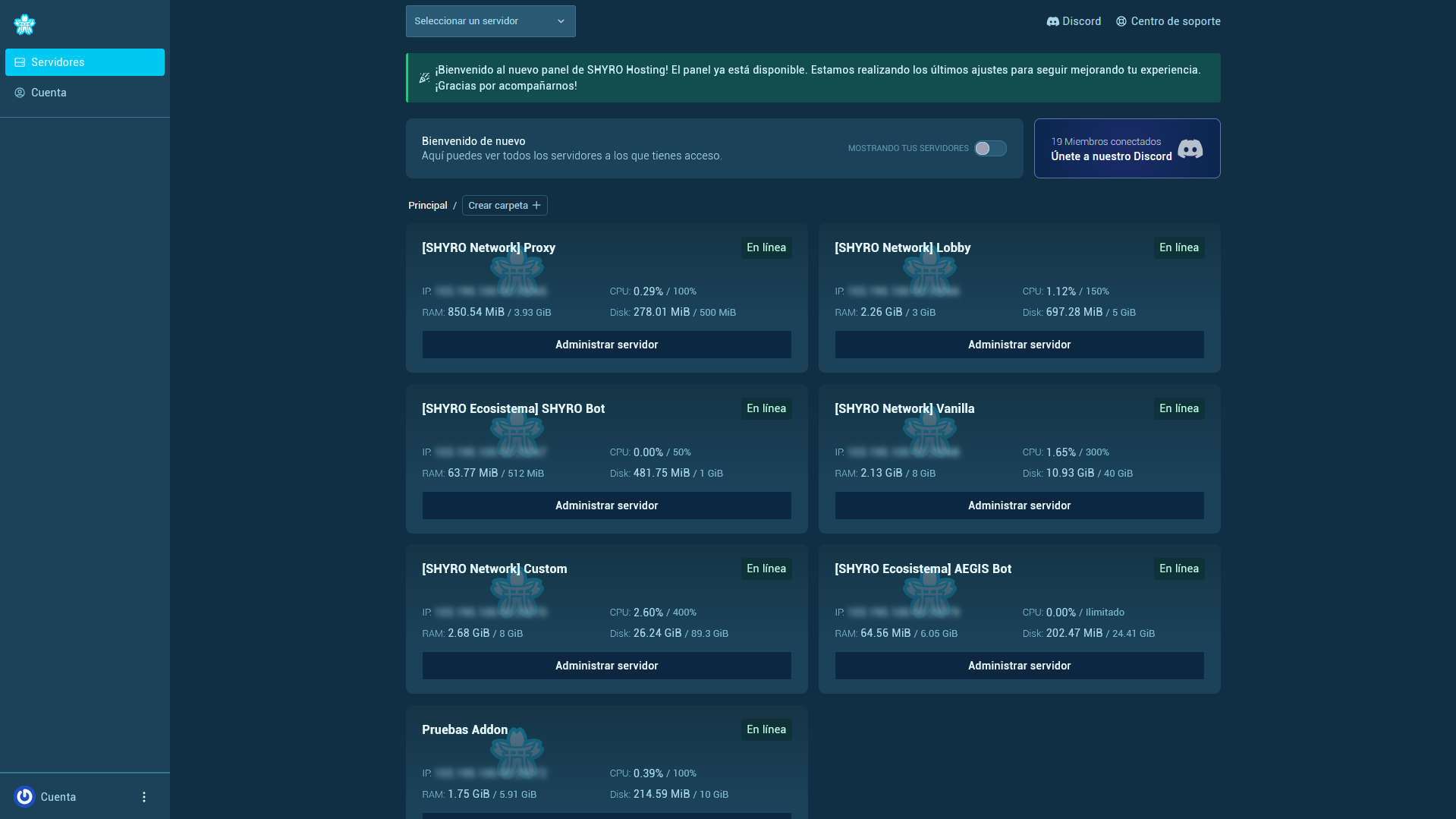Click the Vanilla disk value 10.93 GiB
1456x819 pixels.
tap(1070, 473)
